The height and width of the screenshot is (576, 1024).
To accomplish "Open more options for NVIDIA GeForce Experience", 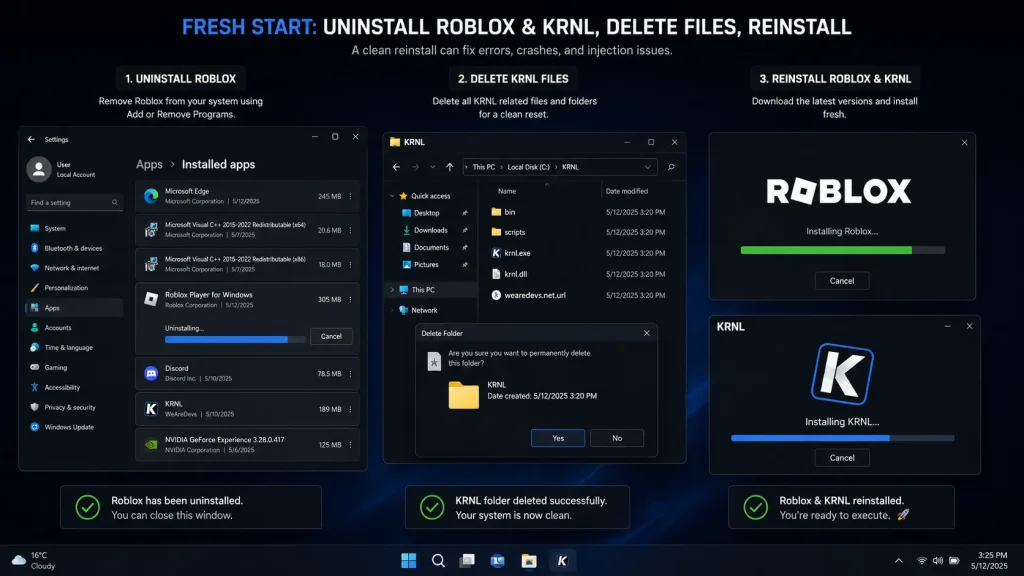I will pos(351,445).
